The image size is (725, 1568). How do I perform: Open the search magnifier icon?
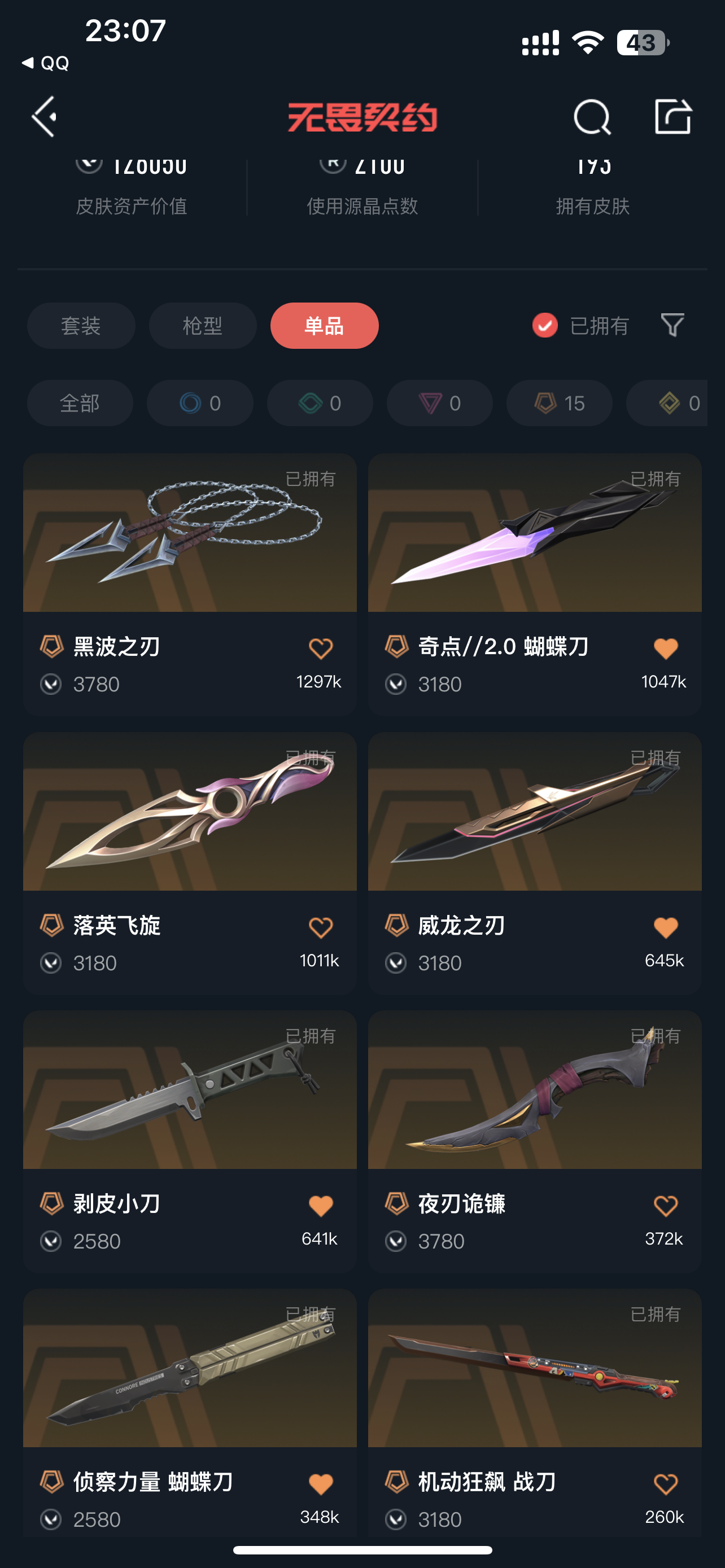point(592,117)
